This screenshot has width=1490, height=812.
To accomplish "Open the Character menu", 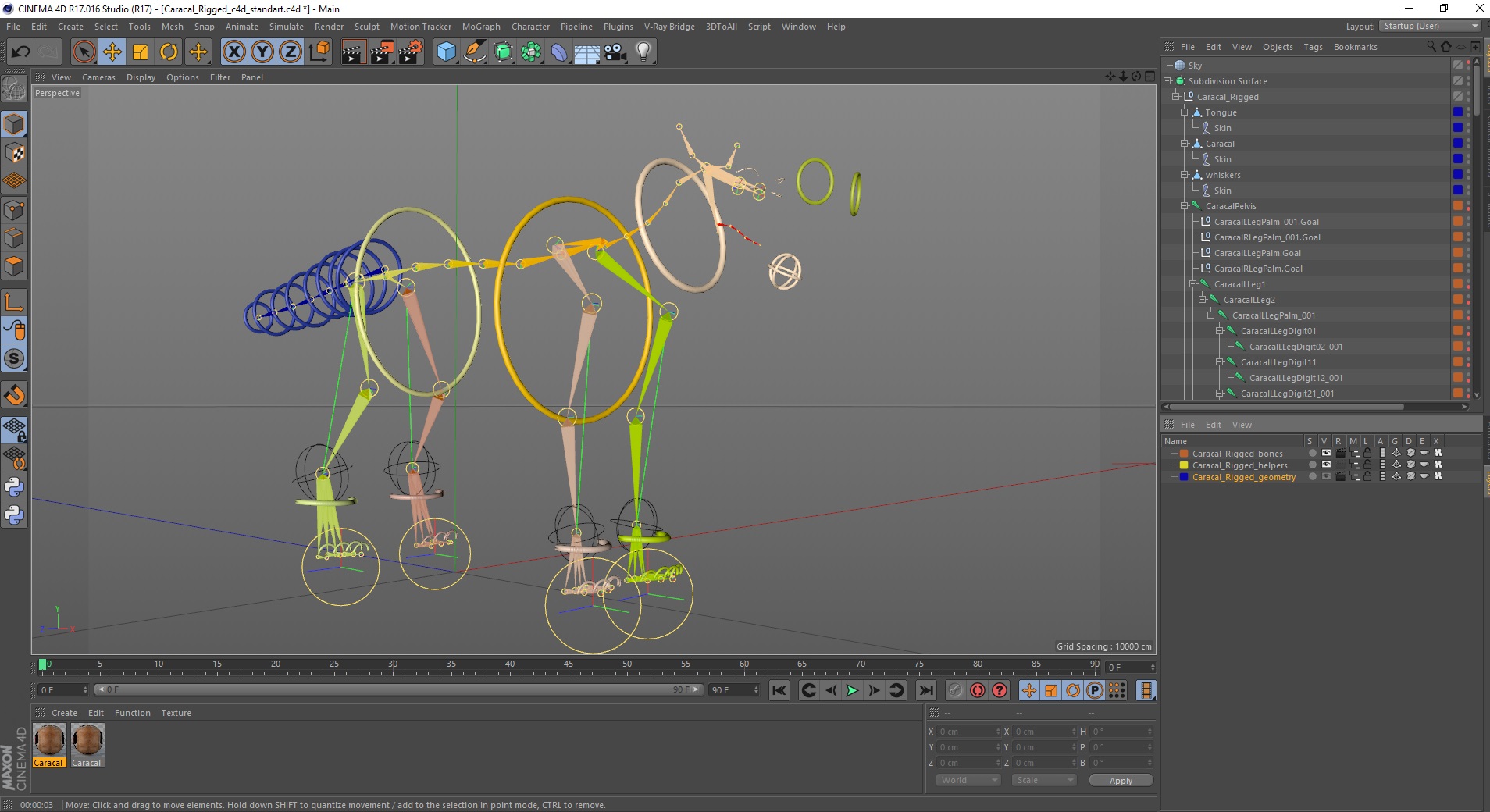I will [530, 27].
